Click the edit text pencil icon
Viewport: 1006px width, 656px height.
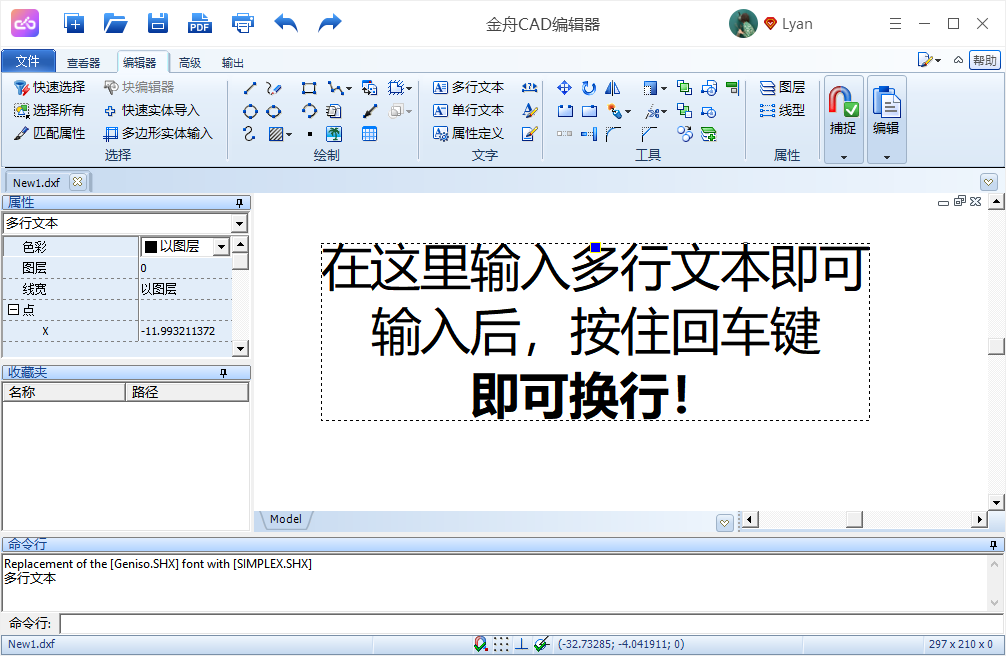(529, 134)
